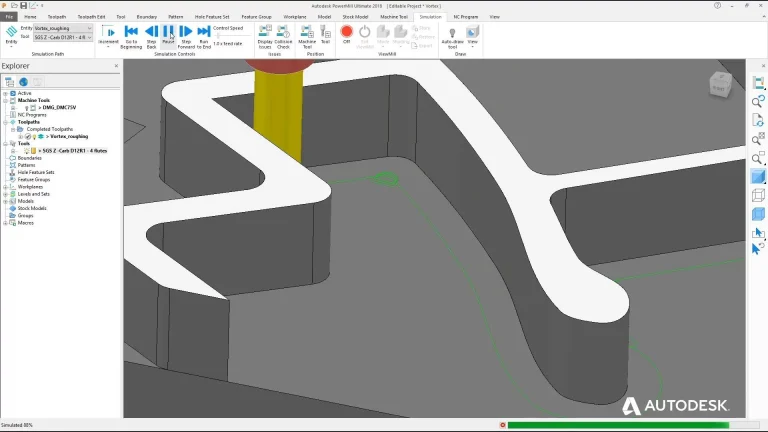This screenshot has height=432, width=768.
Task: Toggle the SGS Z-Carb tool lightbulb
Action: (x=27, y=151)
